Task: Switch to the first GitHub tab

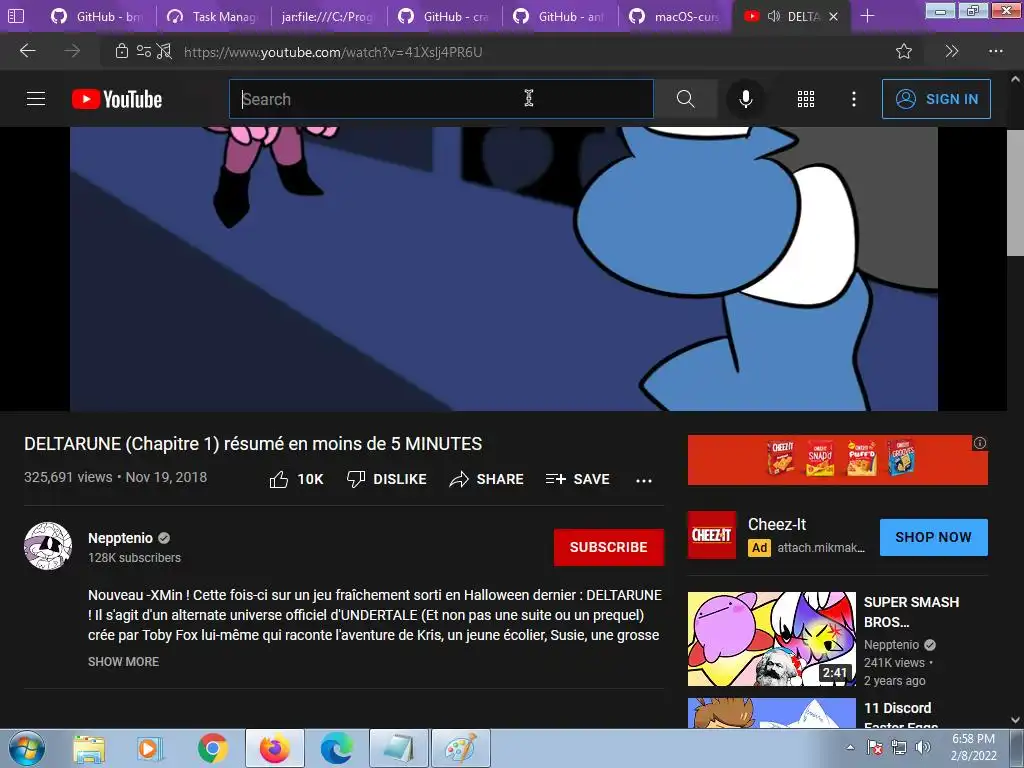Action: (x=97, y=16)
